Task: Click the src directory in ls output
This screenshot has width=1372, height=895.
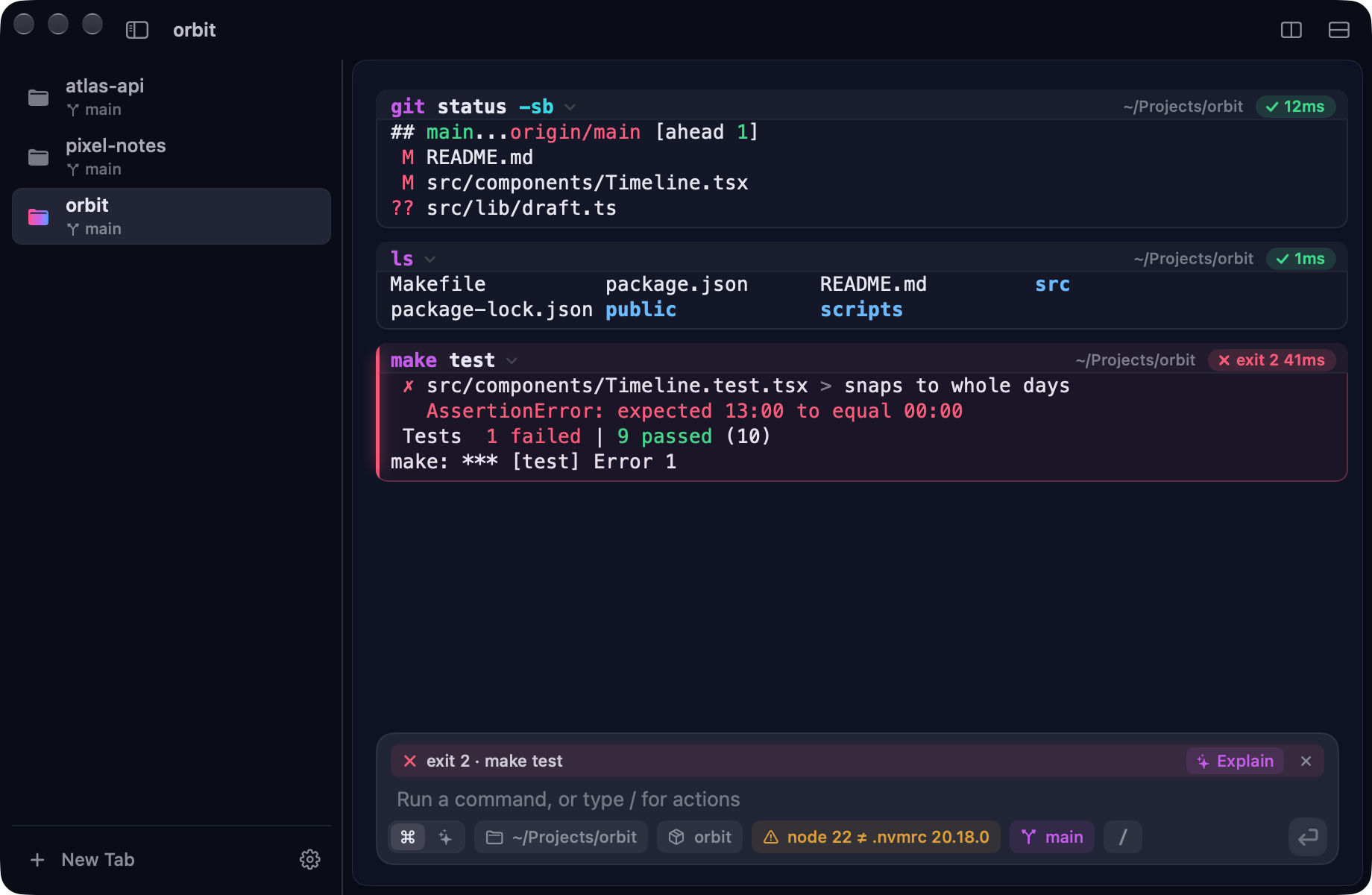Action: (1052, 284)
